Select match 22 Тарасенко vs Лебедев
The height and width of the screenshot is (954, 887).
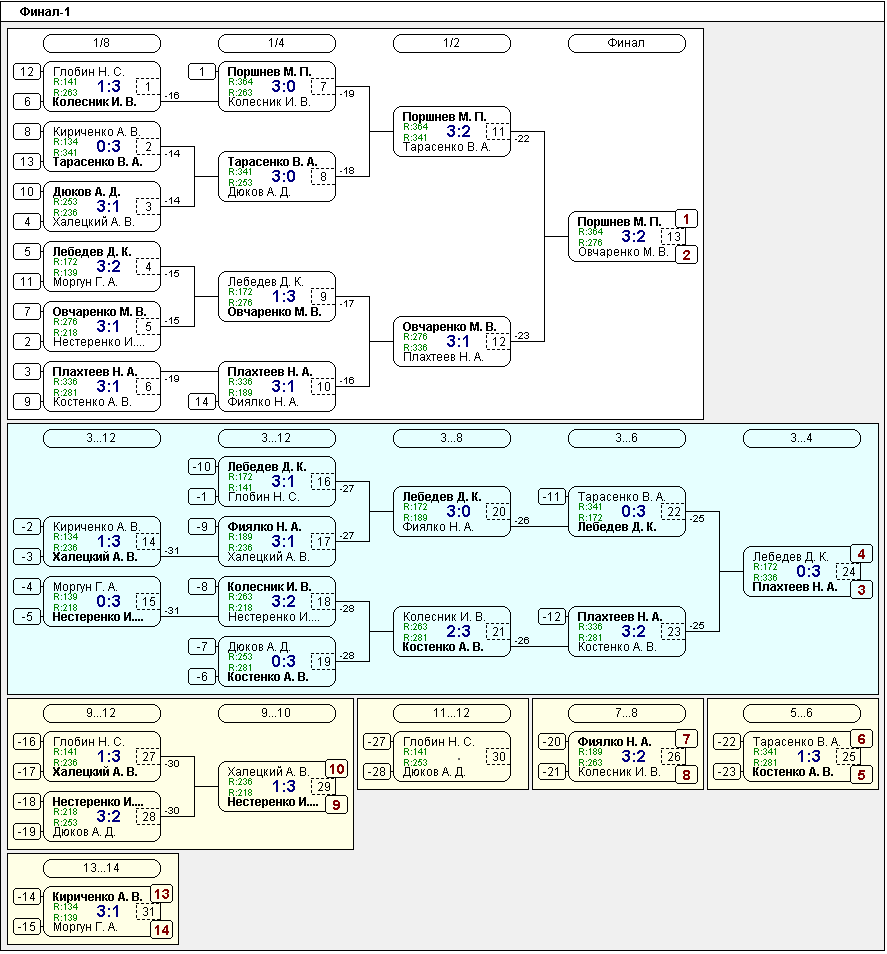click(x=627, y=512)
